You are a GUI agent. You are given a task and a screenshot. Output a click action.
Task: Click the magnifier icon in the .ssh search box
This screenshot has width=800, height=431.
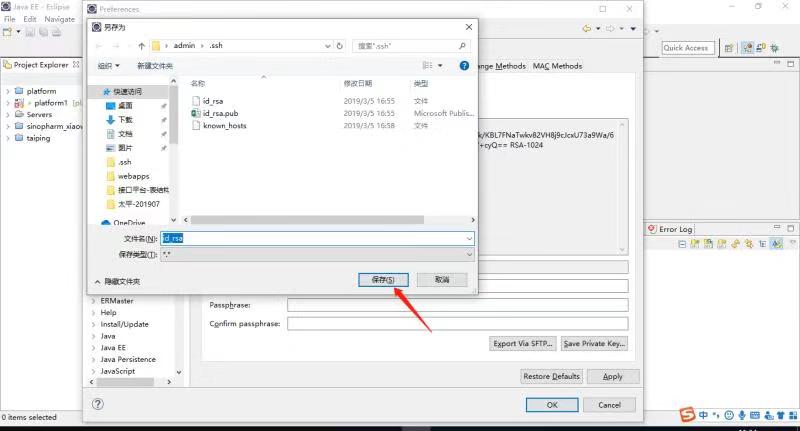click(462, 46)
